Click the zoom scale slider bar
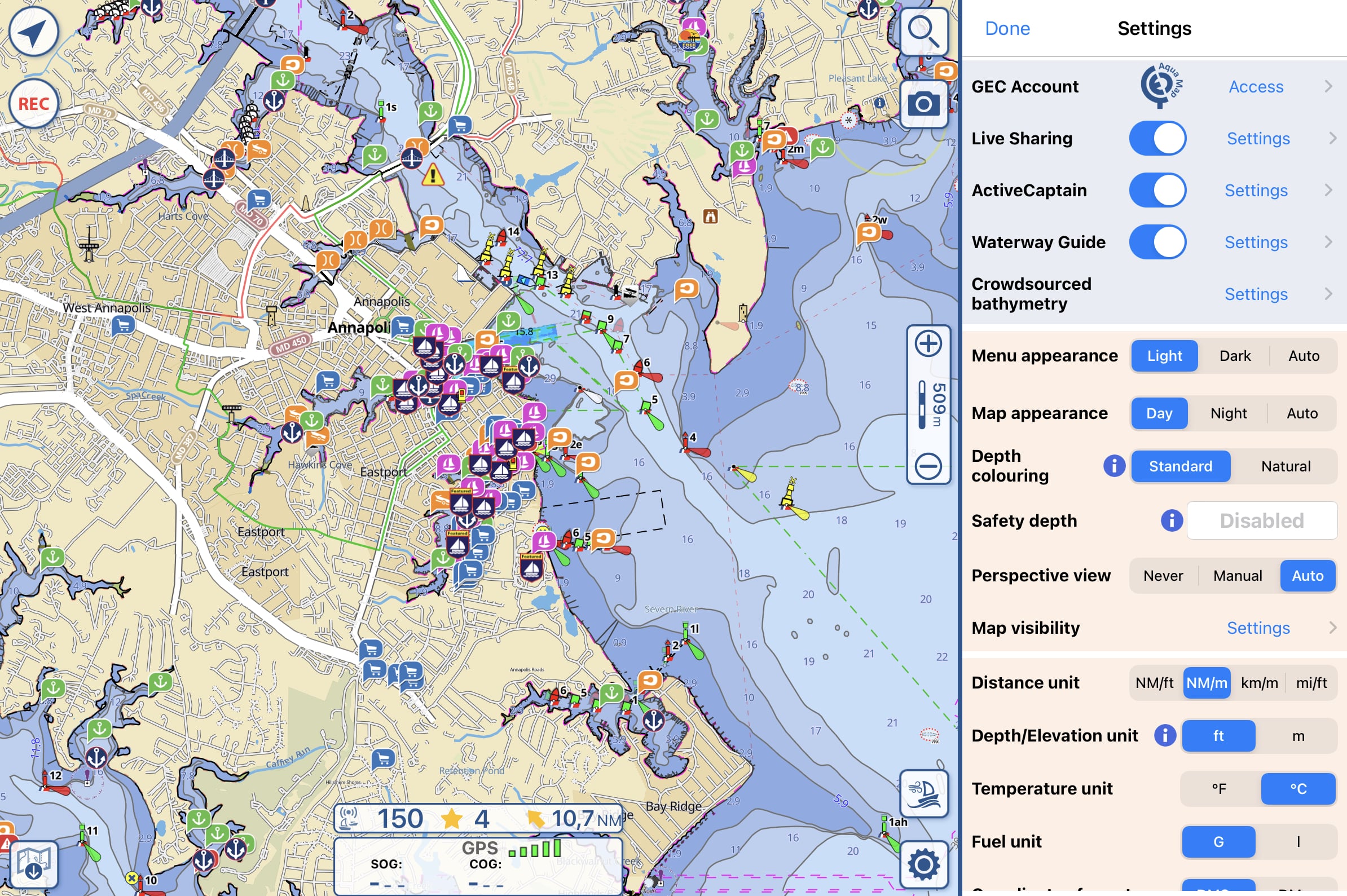 [x=921, y=405]
